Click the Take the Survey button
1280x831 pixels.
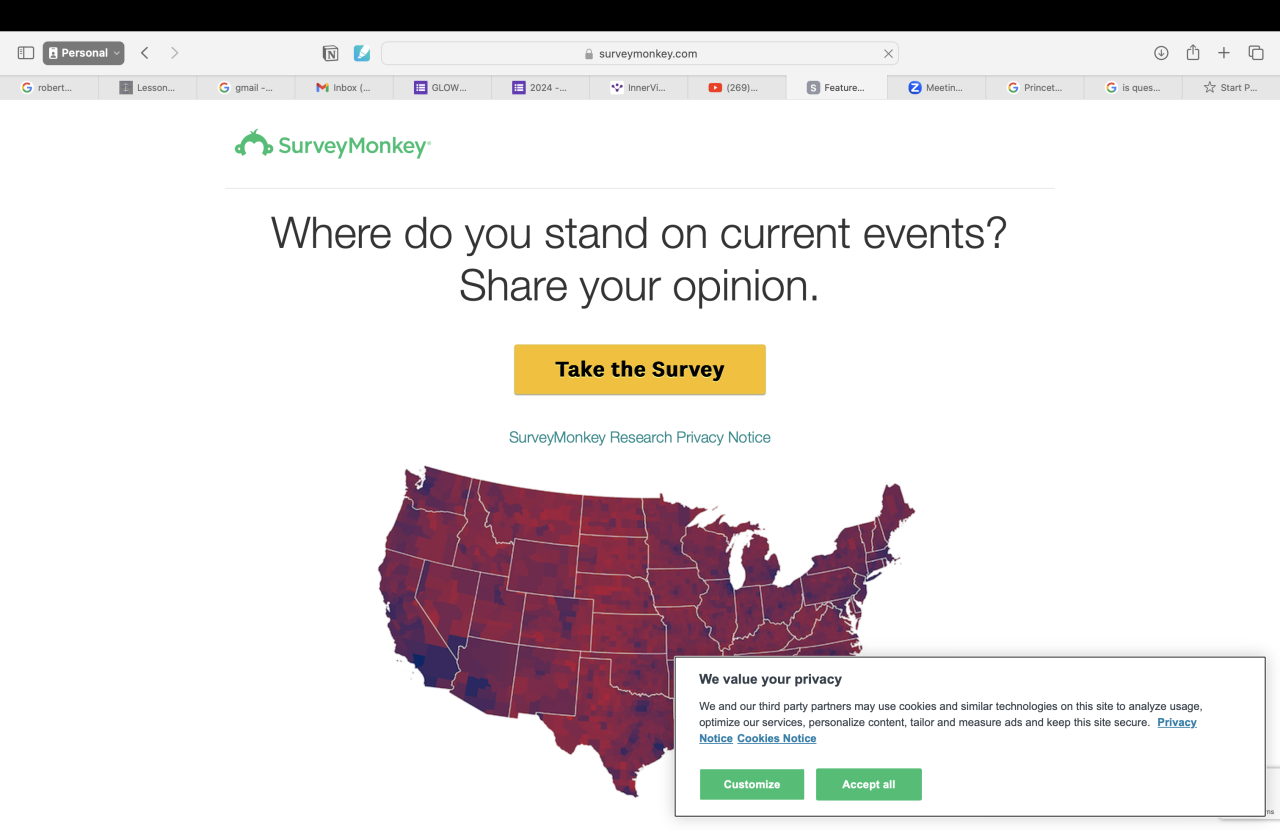[x=640, y=370]
